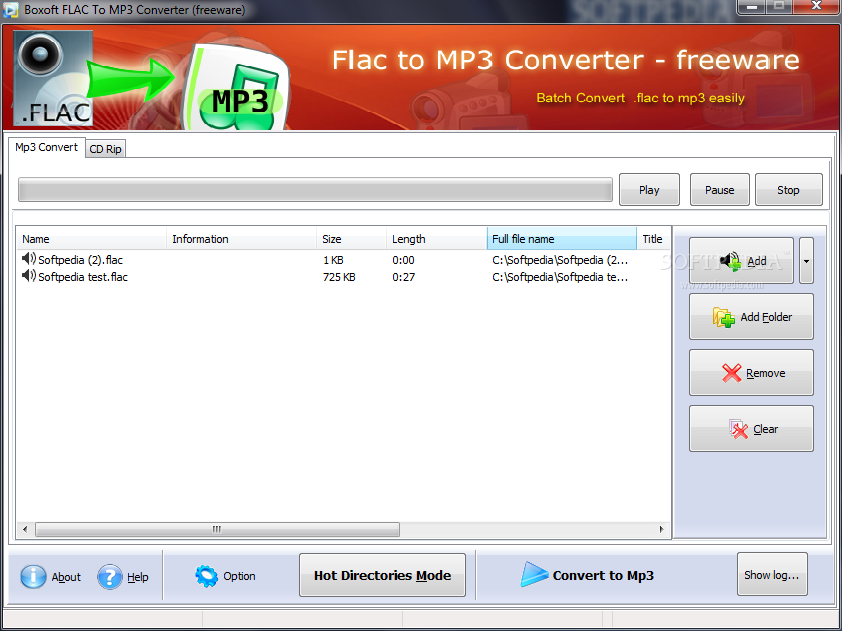
Task: Open the Option label
Action: (x=239, y=576)
